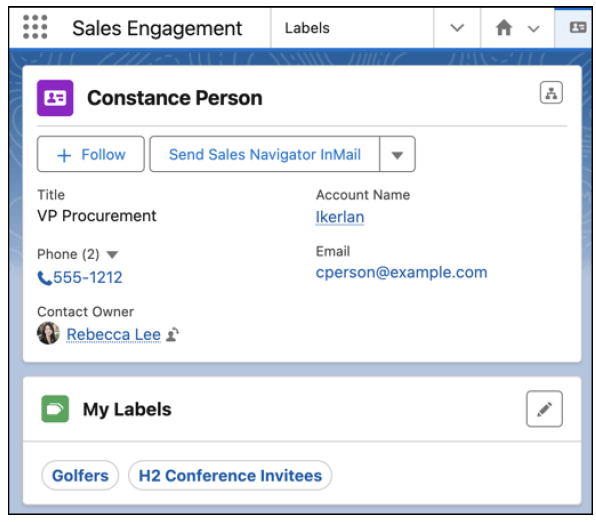Screen dimensions: 596x522
Task: Call the 555-1212 phone number
Action: [88, 278]
